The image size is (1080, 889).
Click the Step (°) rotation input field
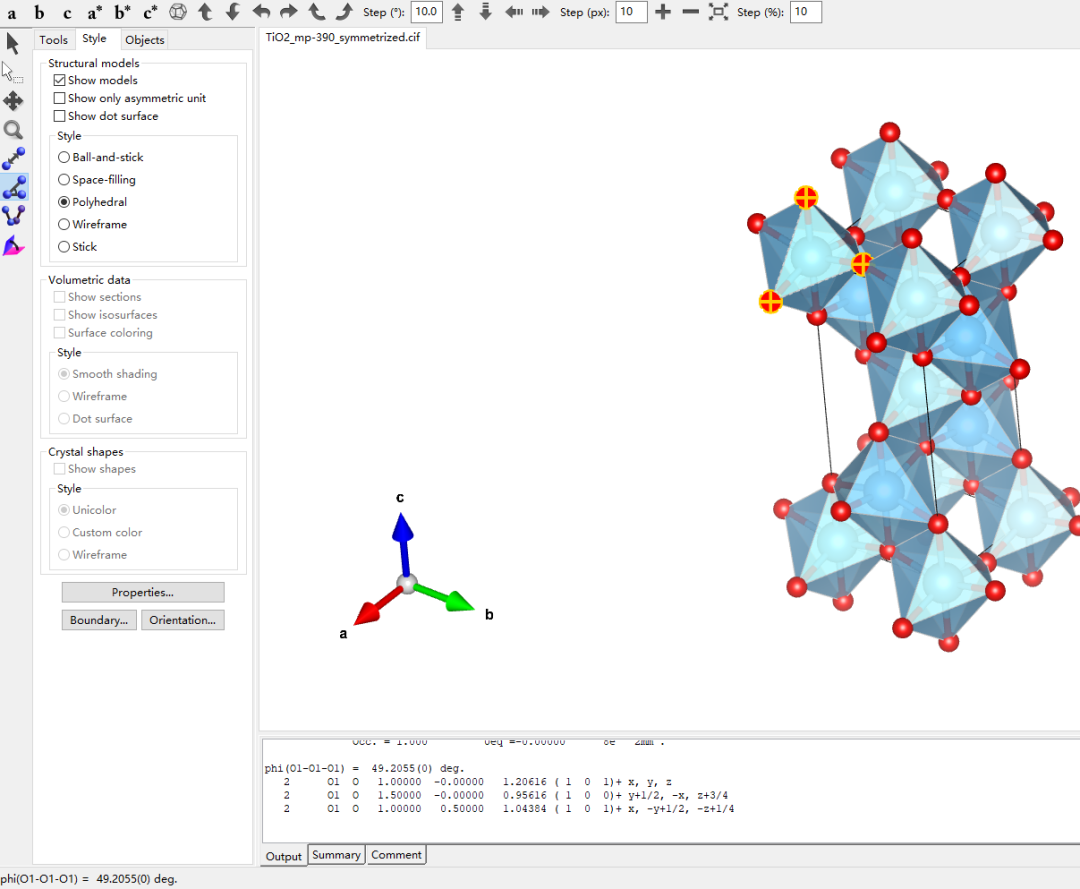(426, 12)
